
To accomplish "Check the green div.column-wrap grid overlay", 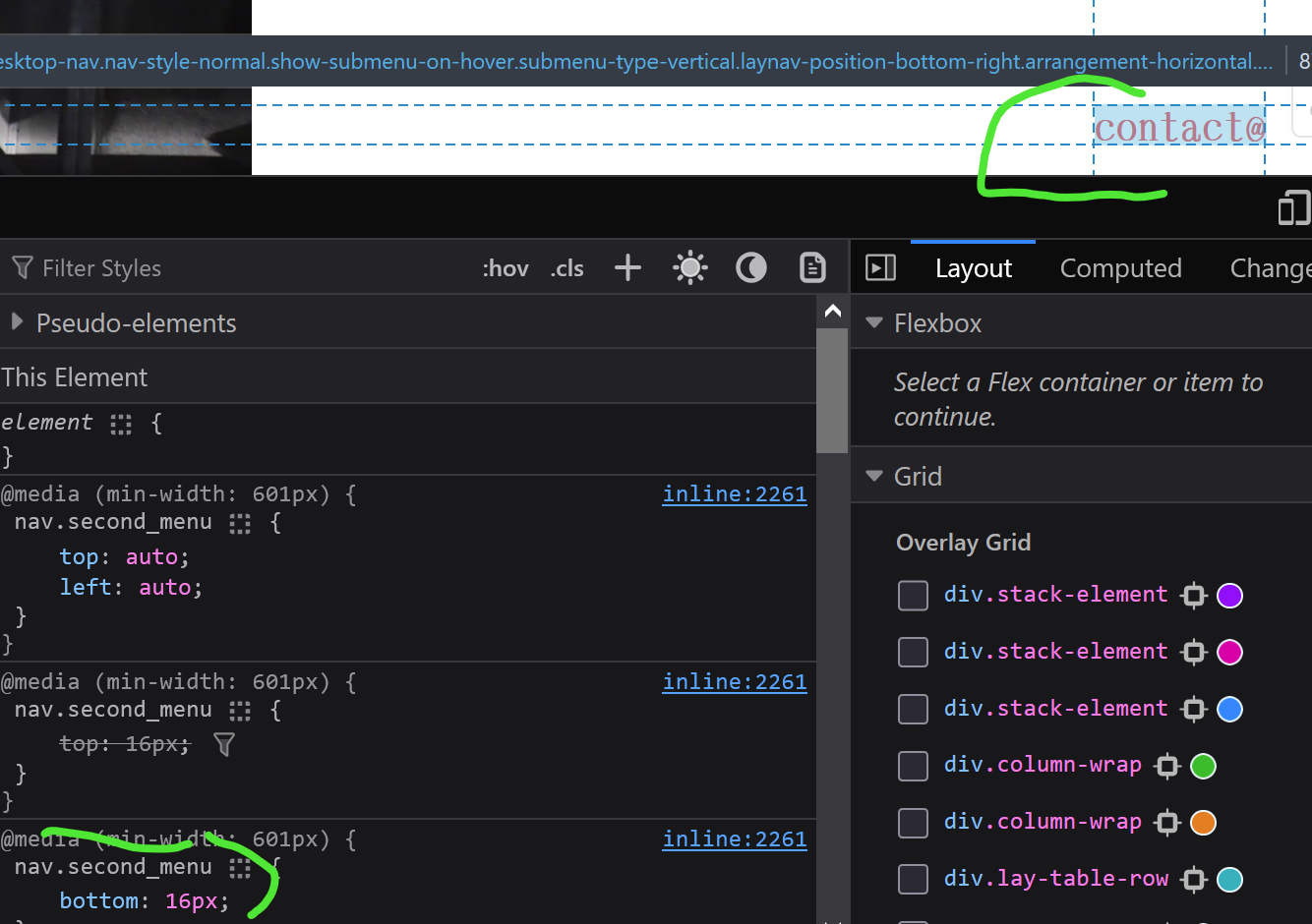I will [x=913, y=766].
